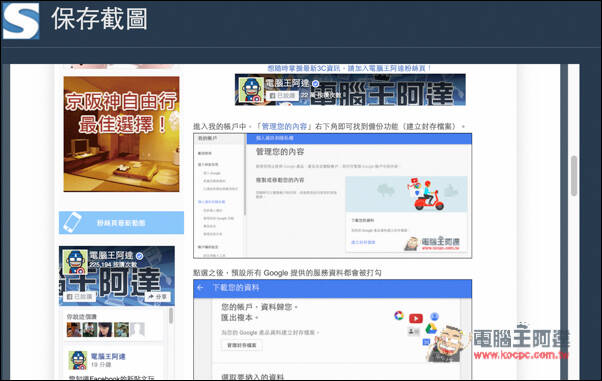
Task: Click the 分享 share button in Facebook widget
Action: coord(158,297)
